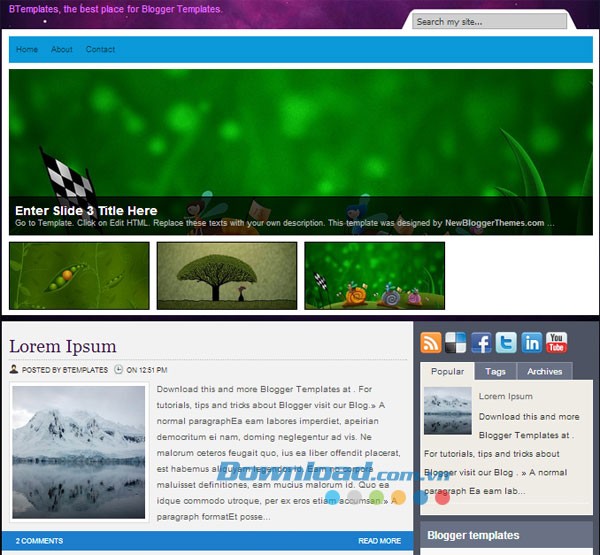Open the Archives tab
Viewport: 600px width, 555px height.
(x=544, y=371)
